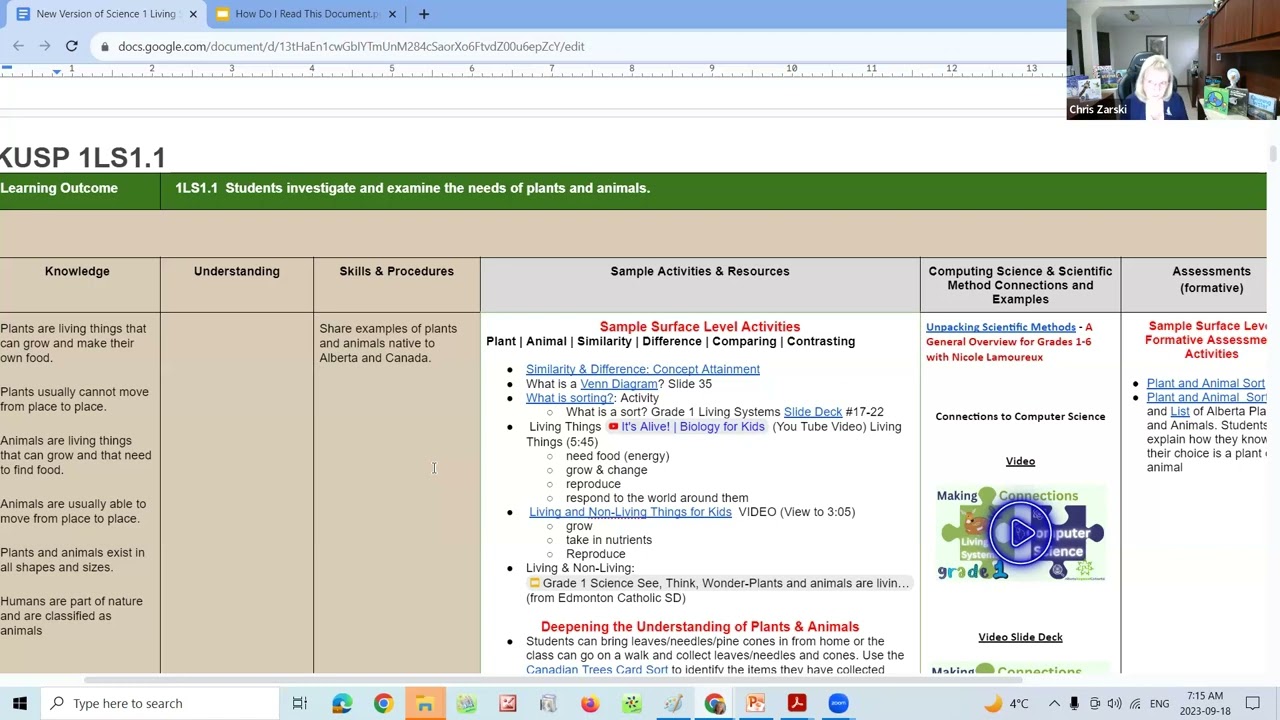Image resolution: width=1280 pixels, height=720 pixels.
Task: Click 'Connections to Computer Science' text
Action: pos(1020,416)
